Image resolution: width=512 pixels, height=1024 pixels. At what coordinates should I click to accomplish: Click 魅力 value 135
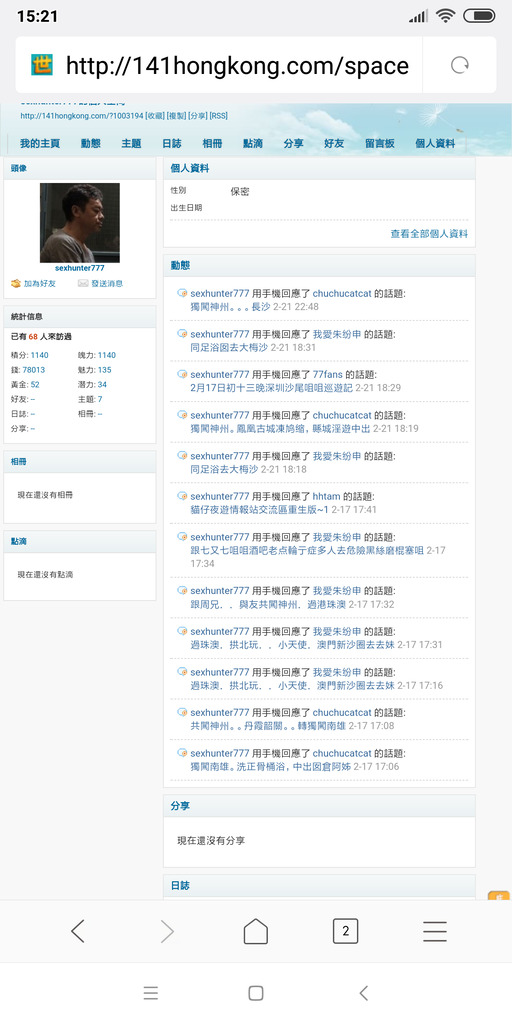104,370
